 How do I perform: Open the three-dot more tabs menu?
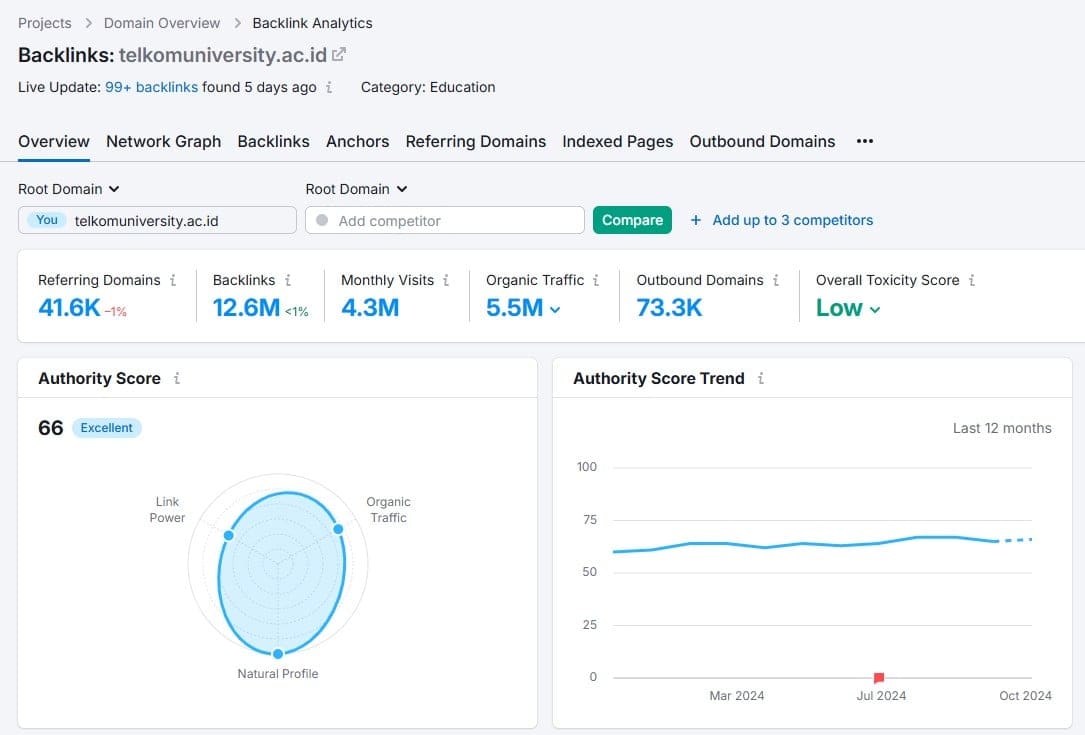click(x=864, y=141)
